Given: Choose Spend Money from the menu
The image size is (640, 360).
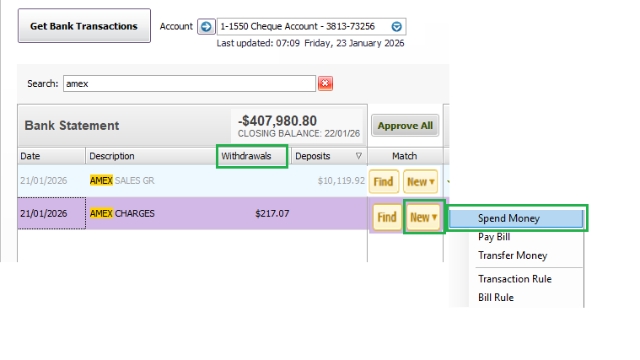Looking at the screenshot, I should (x=516, y=218).
